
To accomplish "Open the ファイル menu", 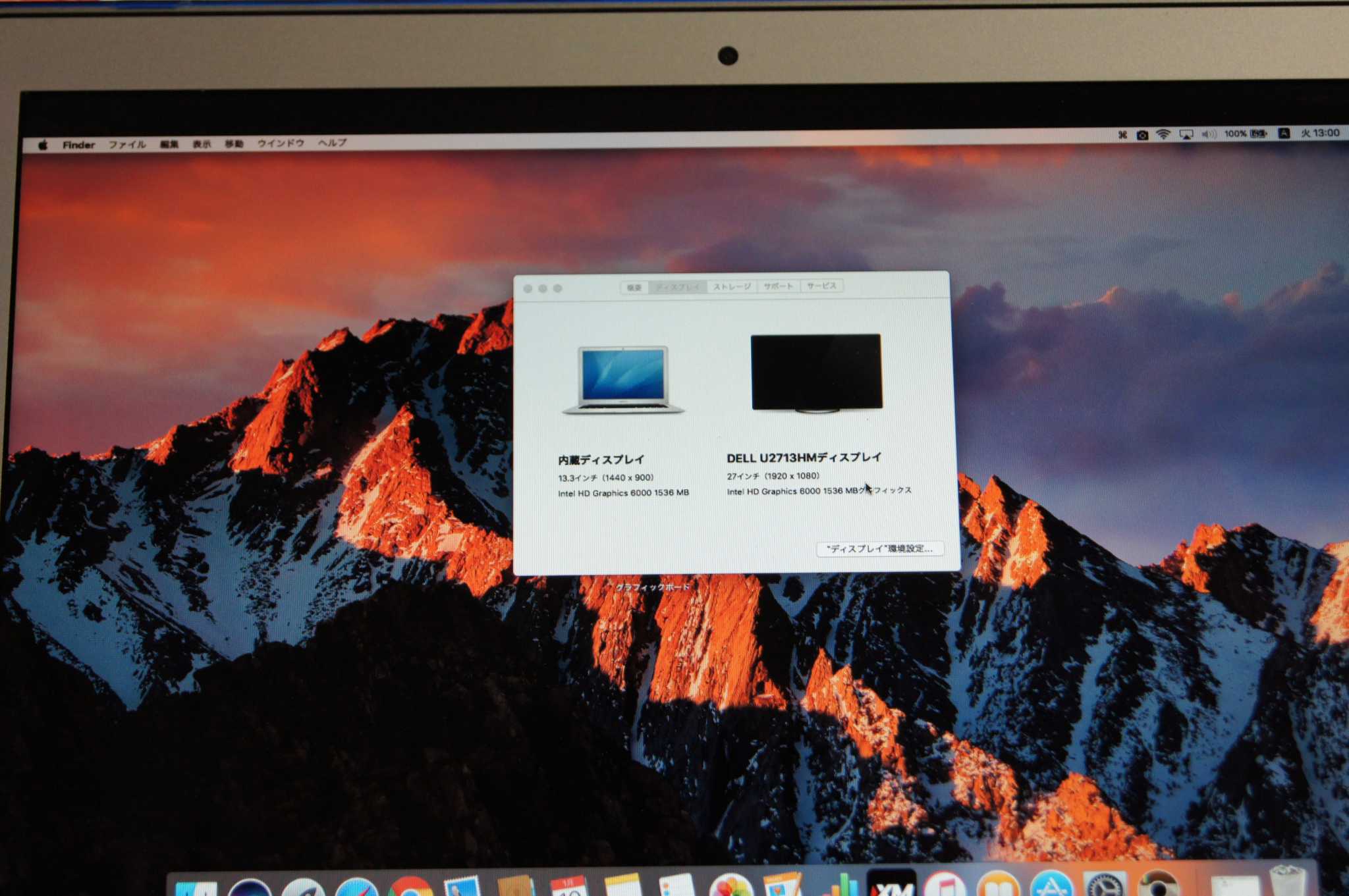I will coord(127,144).
